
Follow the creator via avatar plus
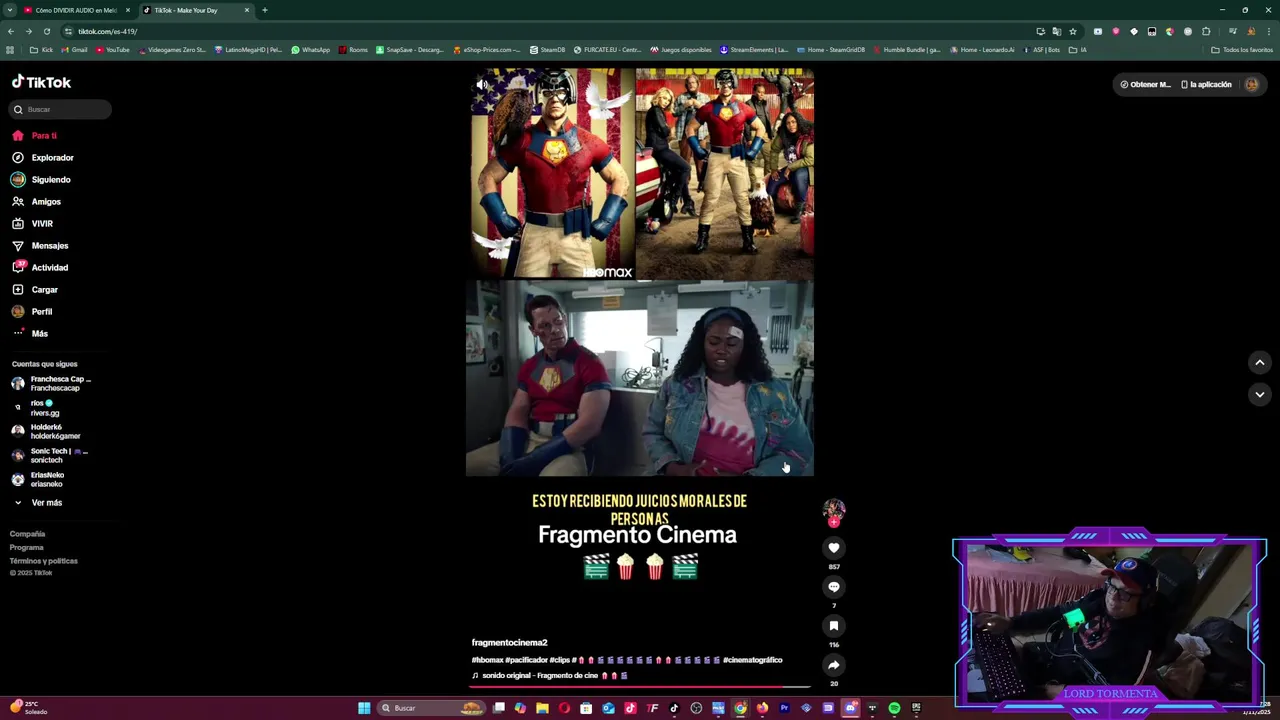click(x=834, y=522)
